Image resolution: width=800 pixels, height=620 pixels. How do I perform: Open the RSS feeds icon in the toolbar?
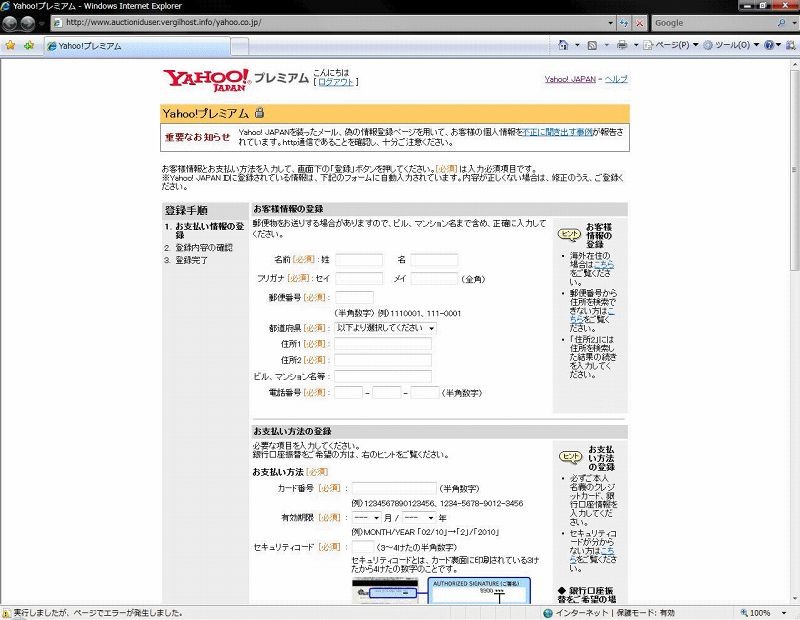tap(592, 45)
